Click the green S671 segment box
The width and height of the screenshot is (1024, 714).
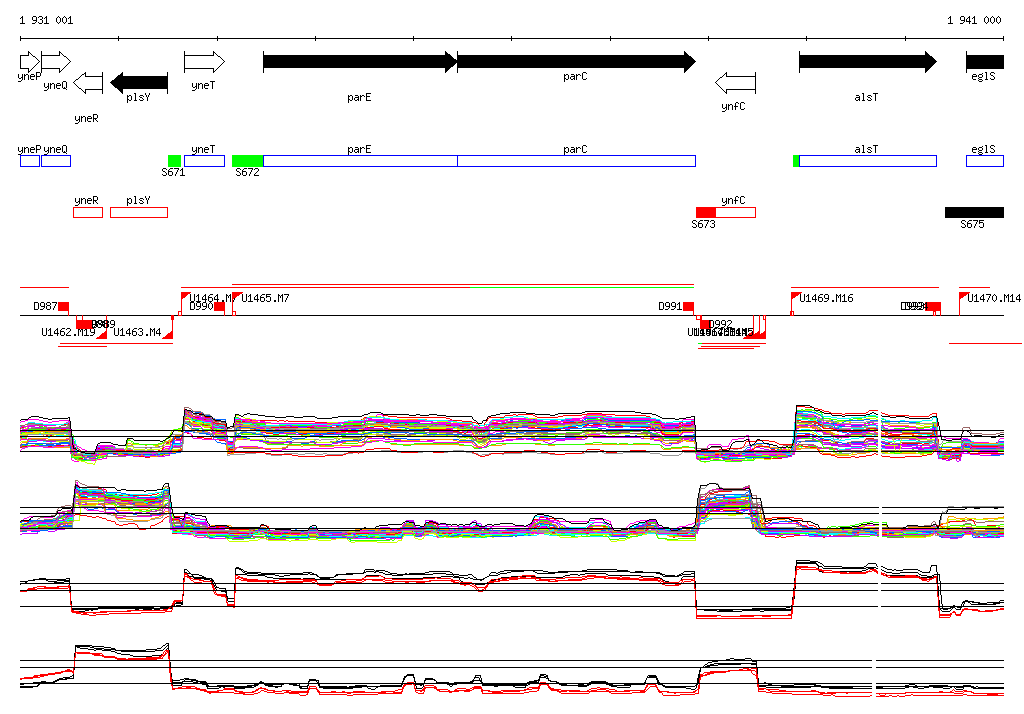pyautogui.click(x=174, y=161)
